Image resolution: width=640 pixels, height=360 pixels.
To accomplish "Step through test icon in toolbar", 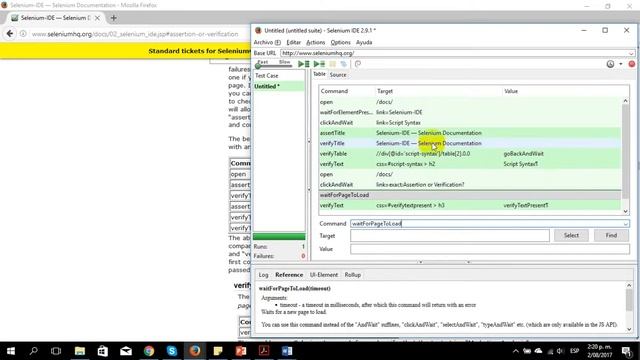I will point(344,64).
